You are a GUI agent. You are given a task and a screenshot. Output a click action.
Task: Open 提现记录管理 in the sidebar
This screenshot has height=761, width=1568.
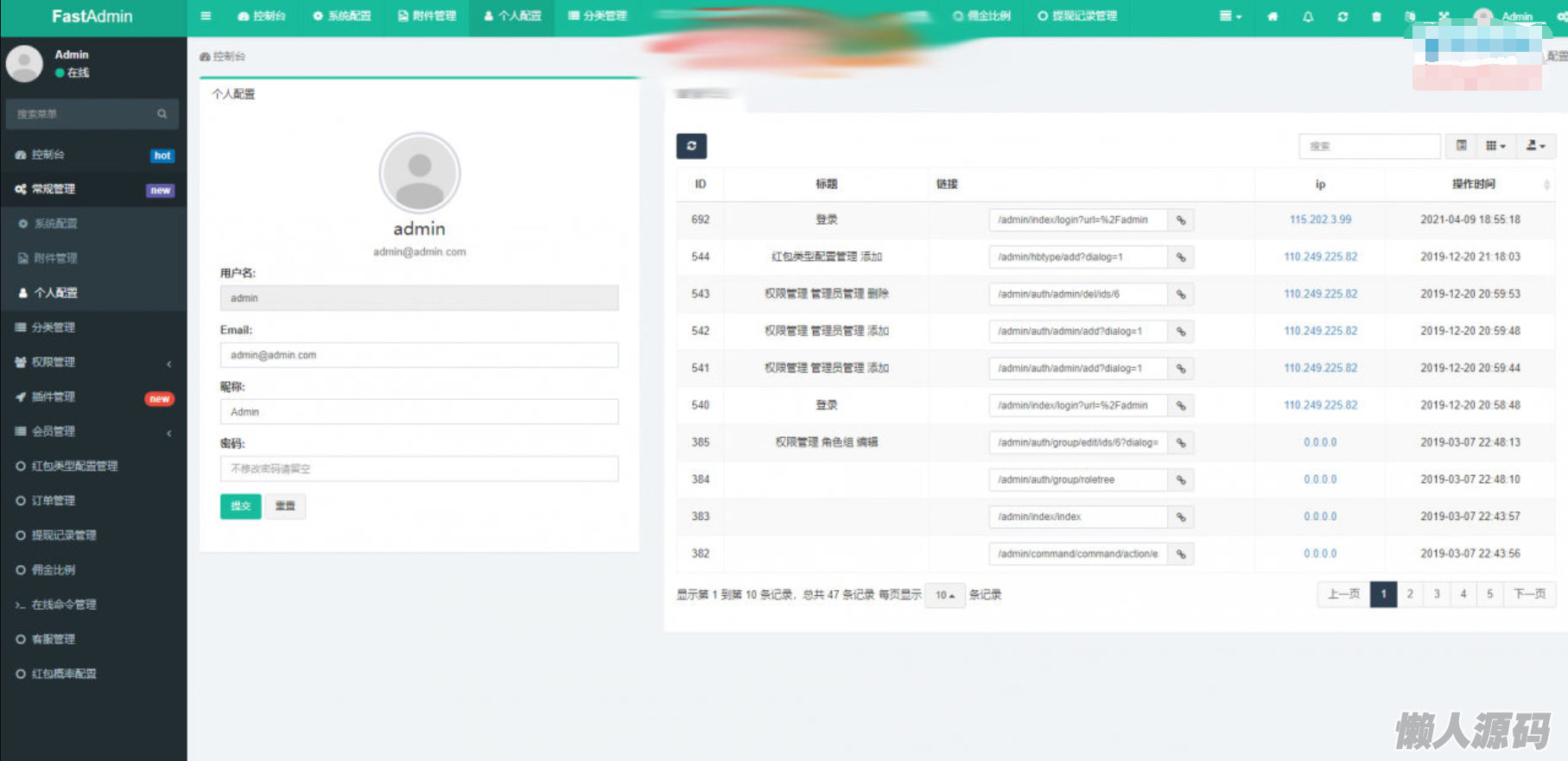pyautogui.click(x=93, y=535)
